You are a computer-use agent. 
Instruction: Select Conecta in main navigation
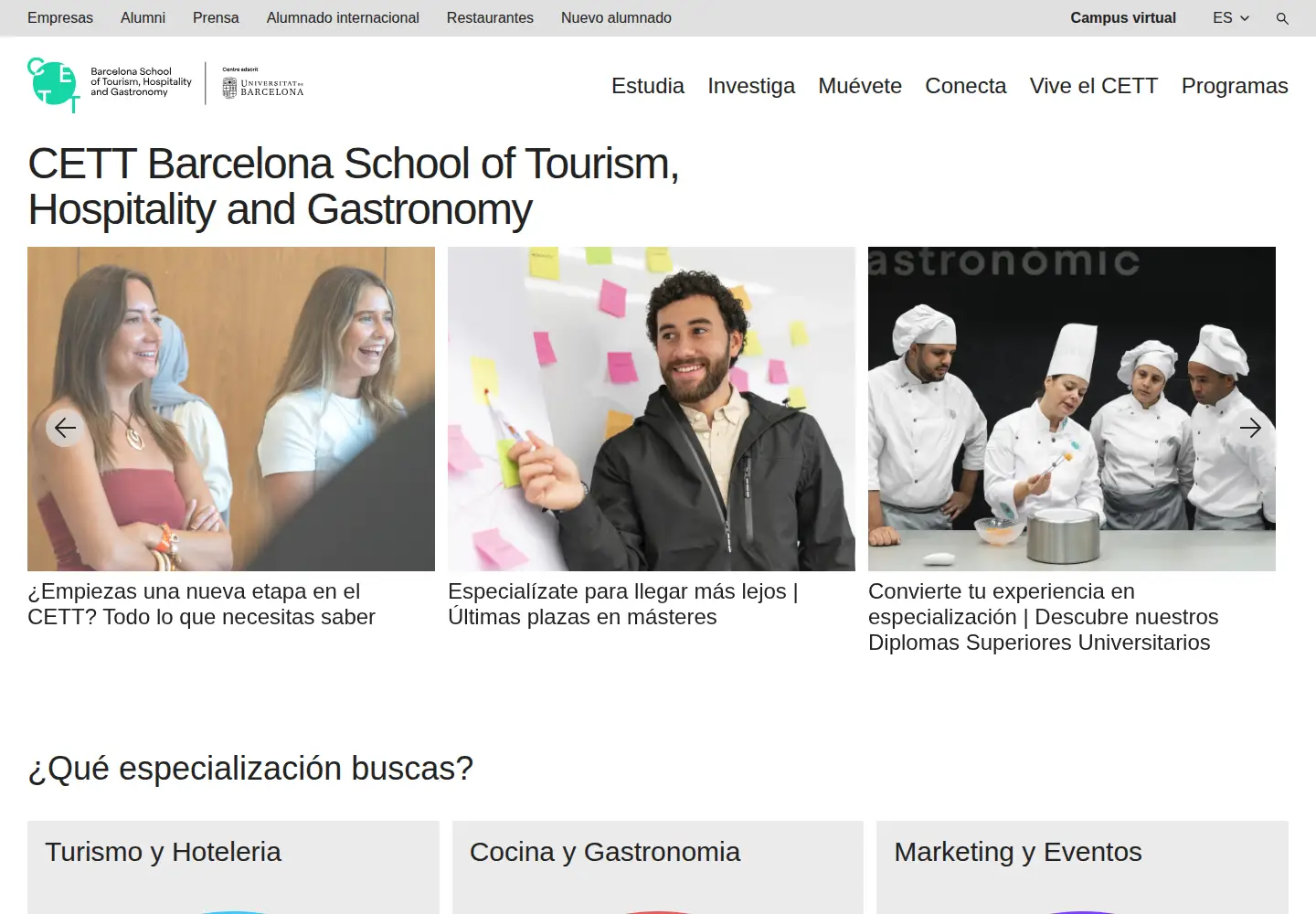(x=965, y=86)
